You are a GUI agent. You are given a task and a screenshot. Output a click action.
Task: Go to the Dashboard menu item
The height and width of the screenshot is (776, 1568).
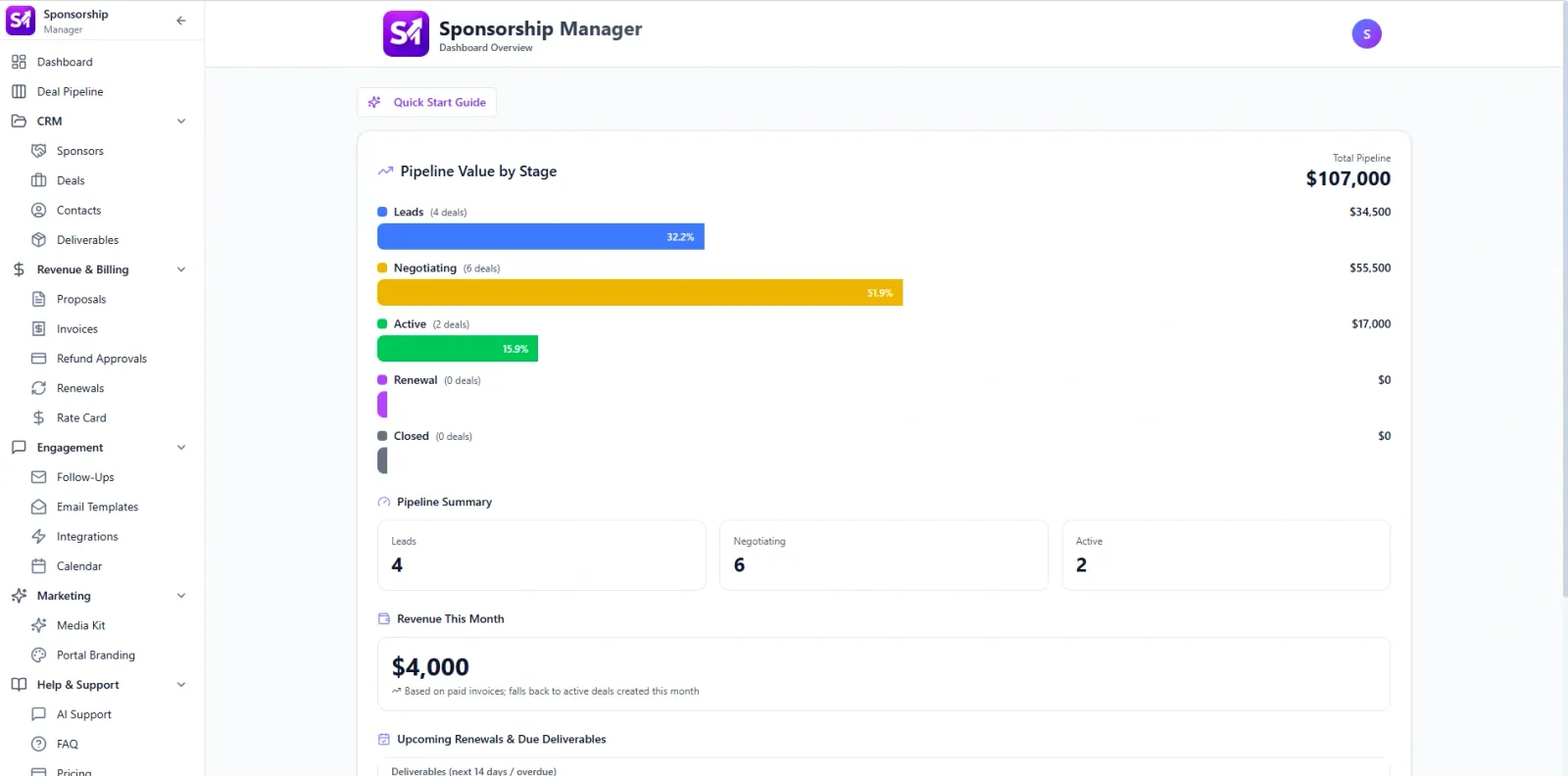coord(65,62)
